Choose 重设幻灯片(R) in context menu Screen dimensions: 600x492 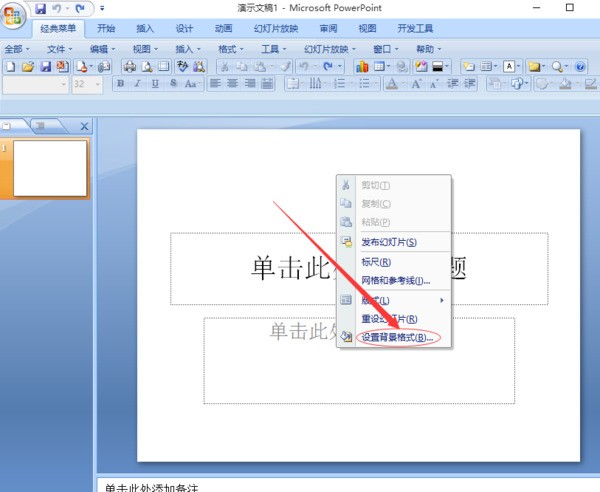[x=394, y=319]
